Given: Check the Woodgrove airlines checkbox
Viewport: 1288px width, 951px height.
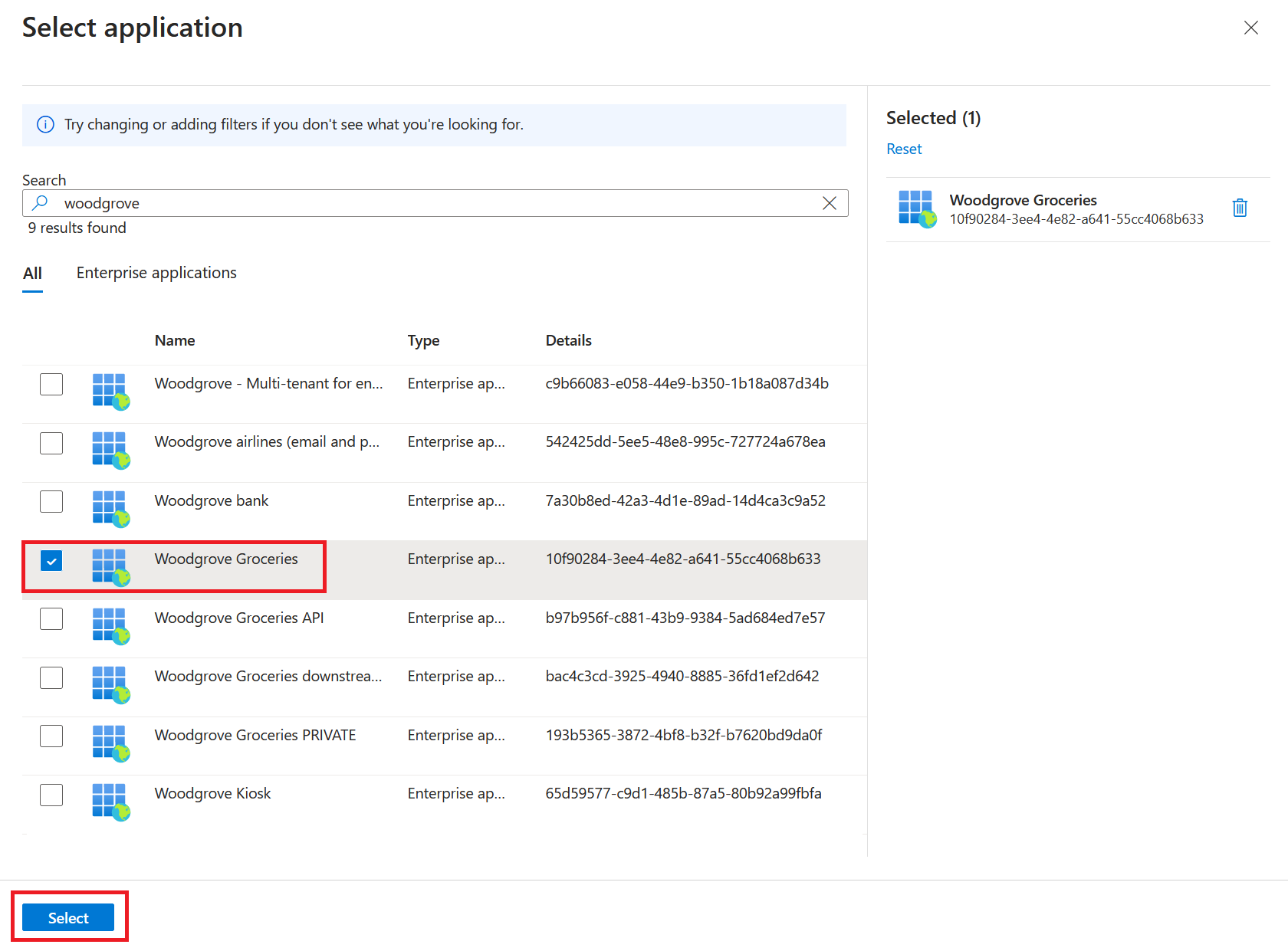Looking at the screenshot, I should (x=51, y=443).
